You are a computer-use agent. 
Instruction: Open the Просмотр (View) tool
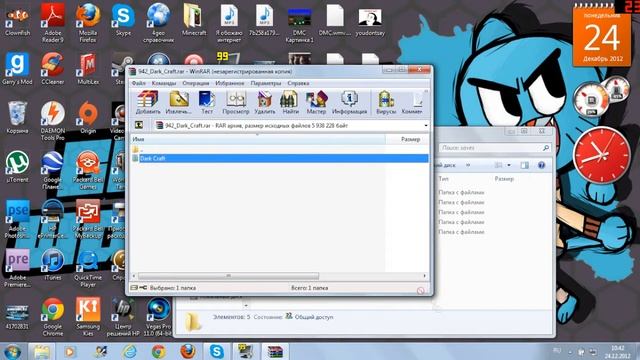236,102
